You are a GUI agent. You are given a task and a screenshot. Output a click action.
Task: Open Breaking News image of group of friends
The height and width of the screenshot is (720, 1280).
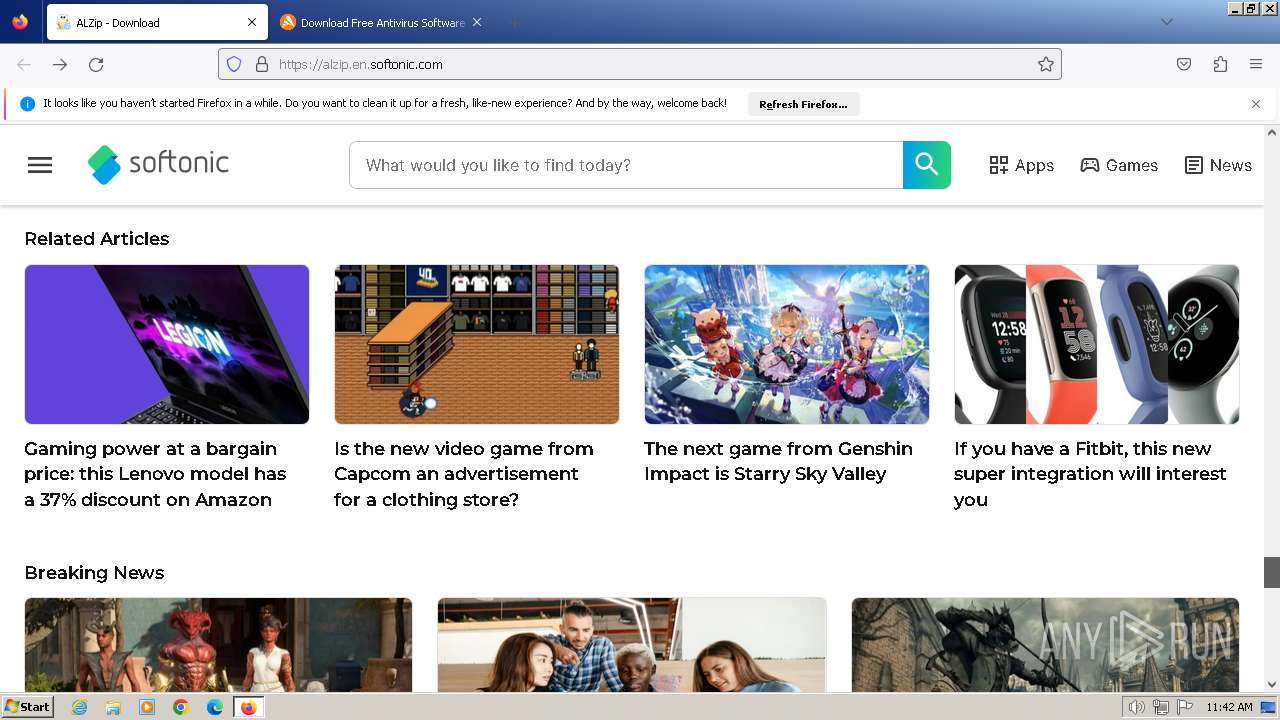point(632,645)
